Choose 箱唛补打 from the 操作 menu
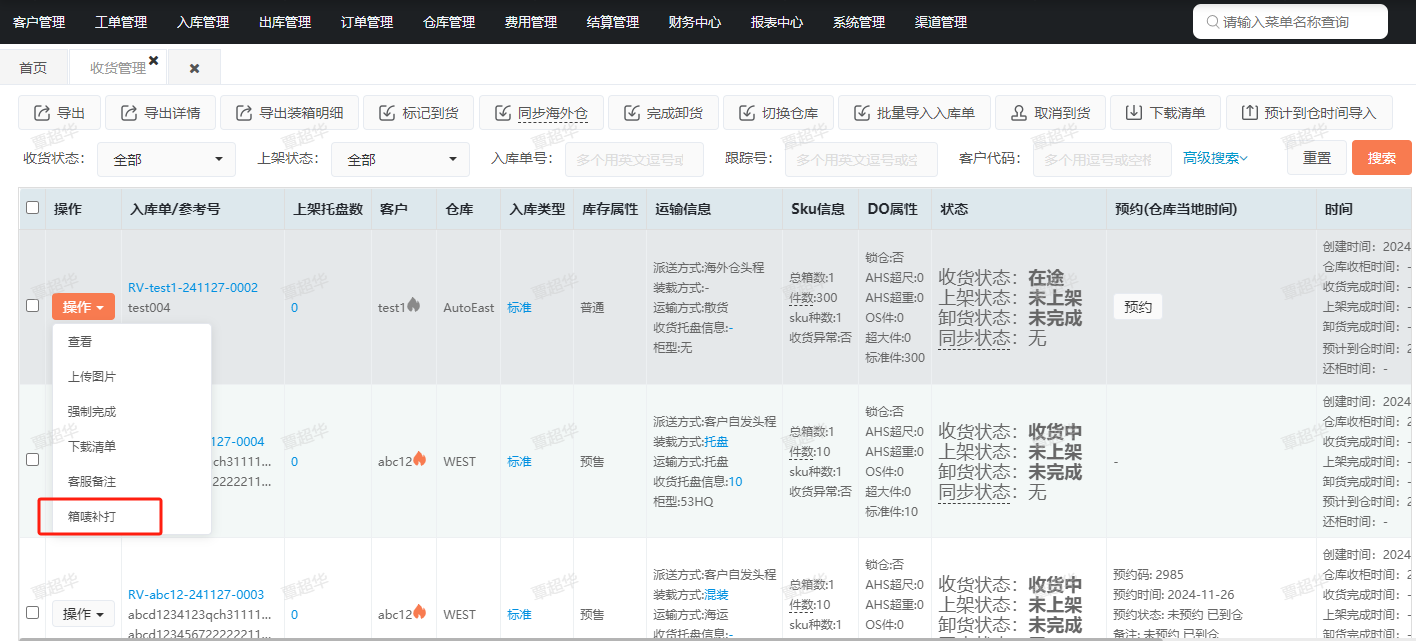 [132, 517]
